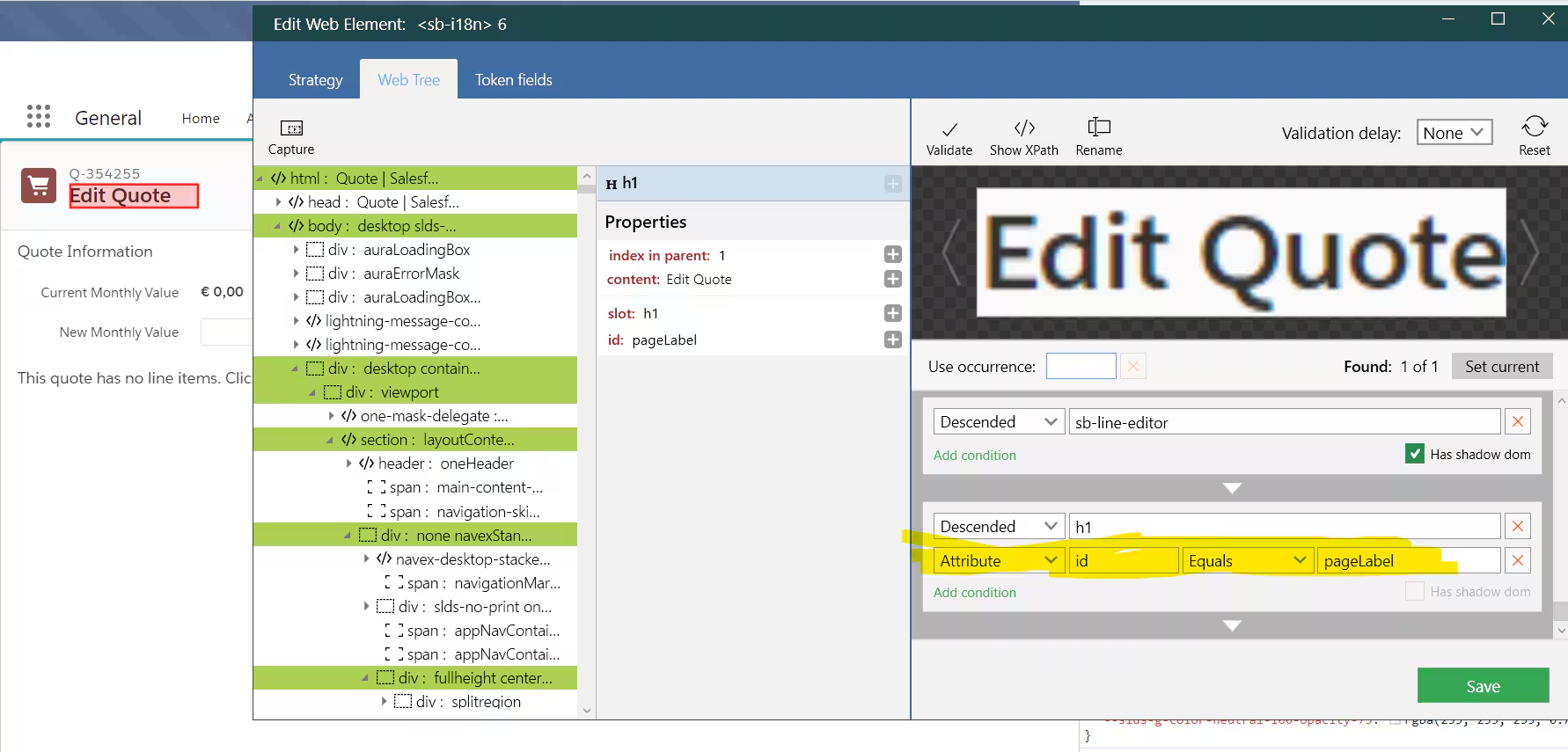The width and height of the screenshot is (1568, 752).
Task: Click the Use occurrence input field
Action: point(1081,367)
